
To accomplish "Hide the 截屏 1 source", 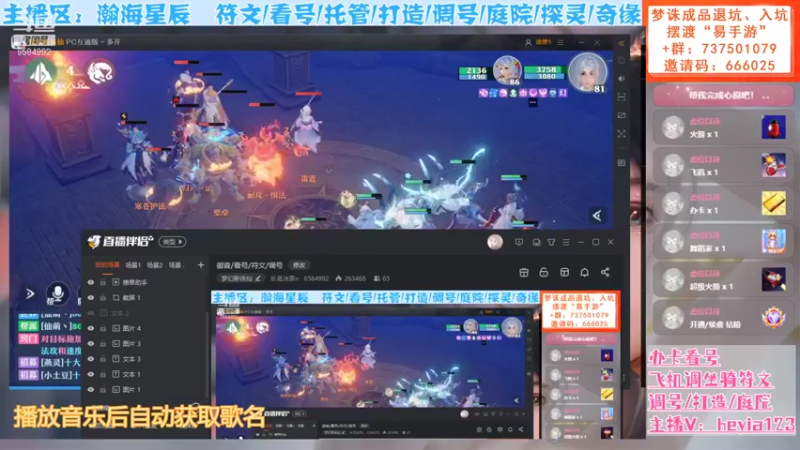I will [x=91, y=297].
